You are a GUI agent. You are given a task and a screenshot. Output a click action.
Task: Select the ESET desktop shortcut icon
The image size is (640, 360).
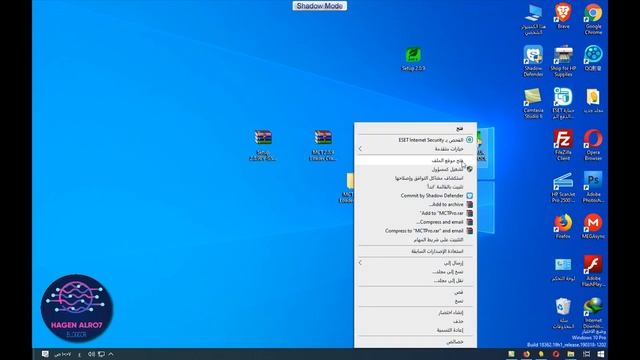tap(563, 103)
